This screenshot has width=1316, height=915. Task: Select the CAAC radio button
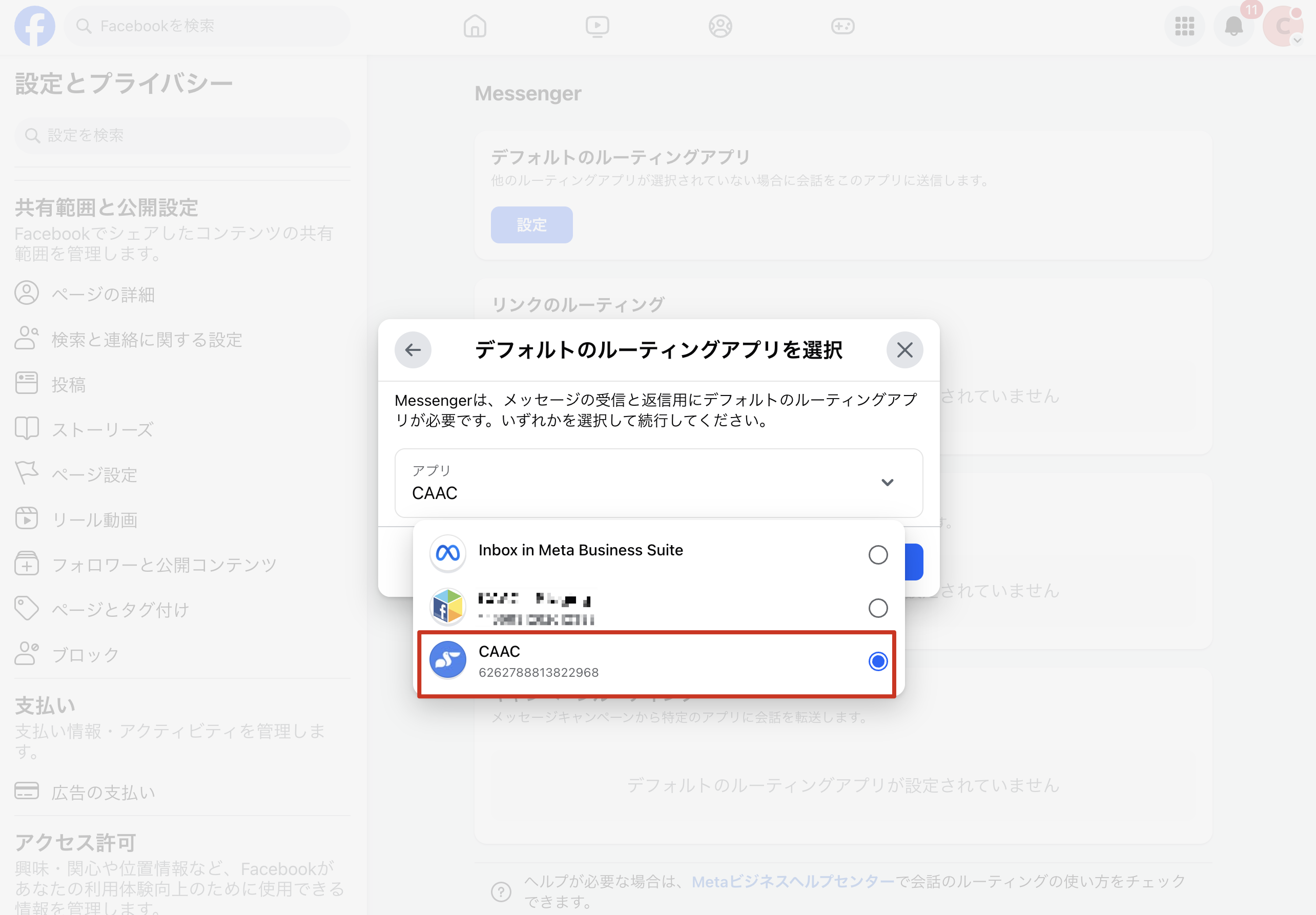coord(877,660)
